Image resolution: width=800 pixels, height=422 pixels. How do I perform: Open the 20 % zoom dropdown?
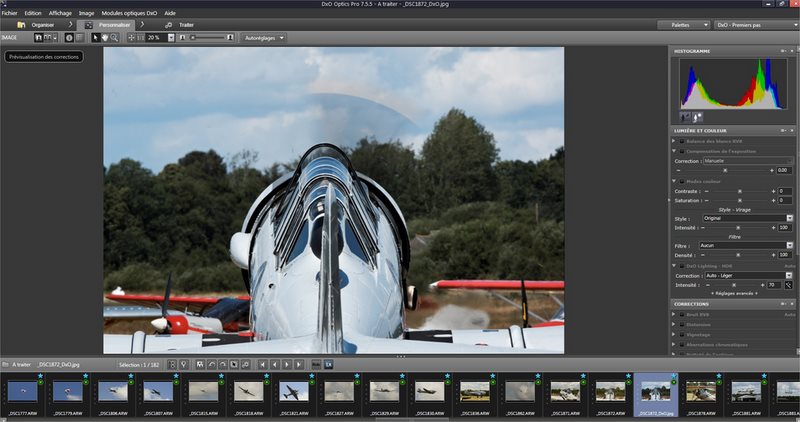[171, 38]
